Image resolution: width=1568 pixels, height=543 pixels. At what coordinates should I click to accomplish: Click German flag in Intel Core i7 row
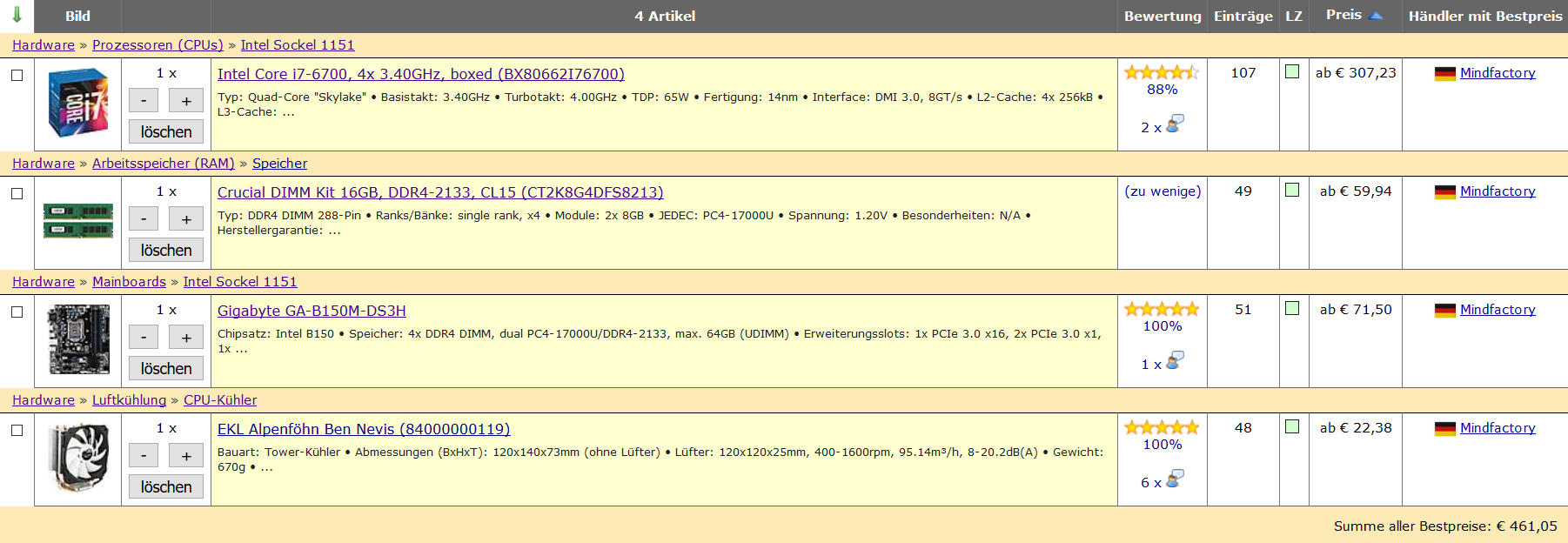(1445, 74)
